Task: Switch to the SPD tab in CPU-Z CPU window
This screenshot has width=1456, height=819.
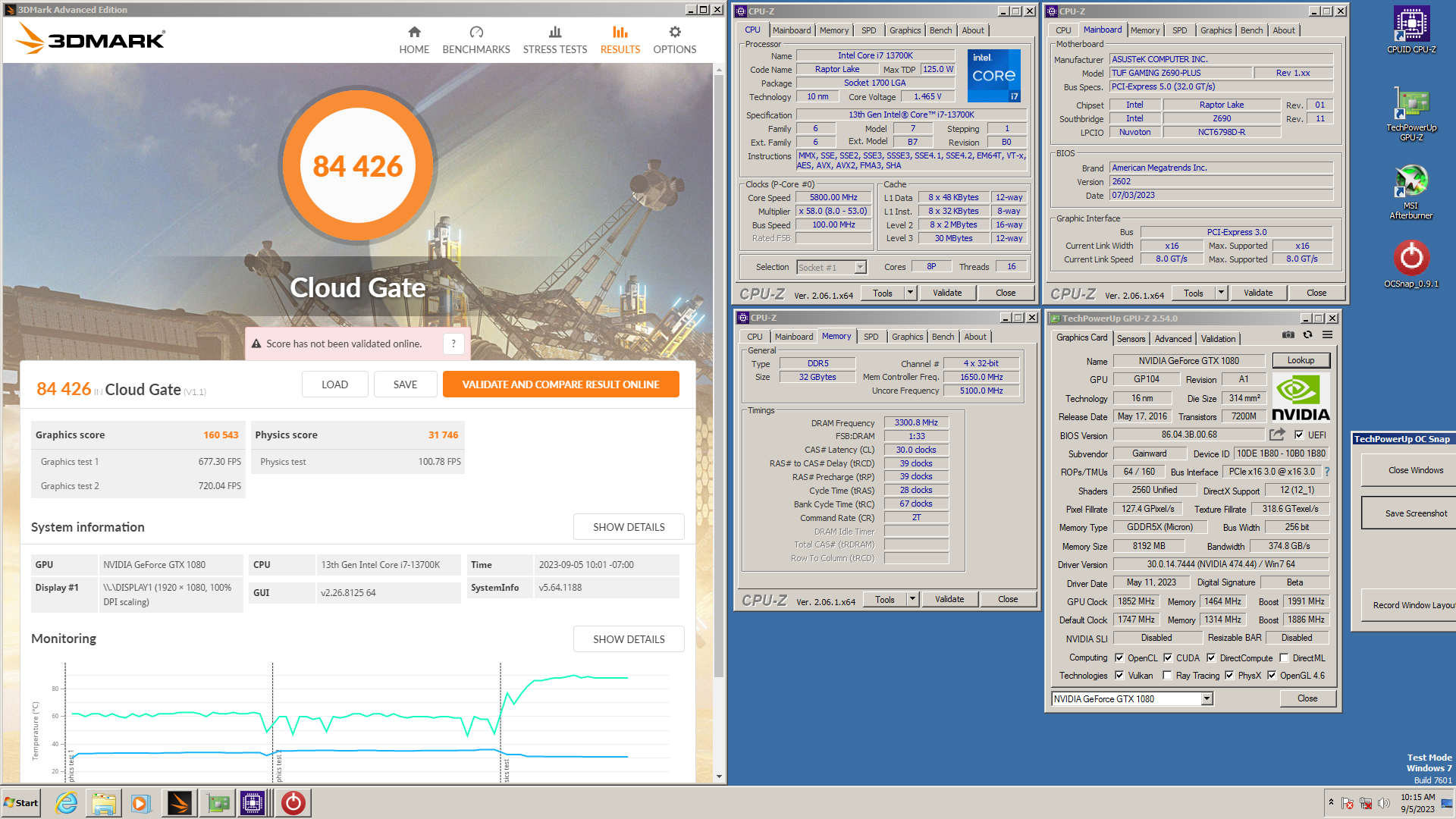Action: tap(868, 30)
